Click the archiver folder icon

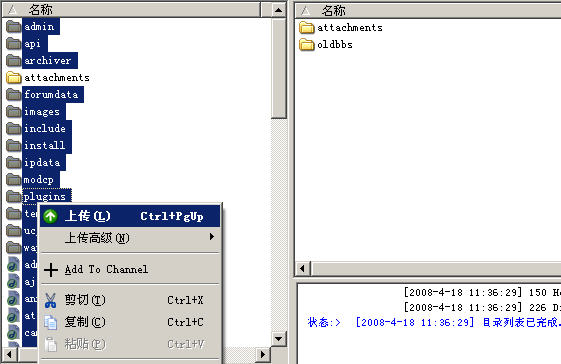coord(14,60)
